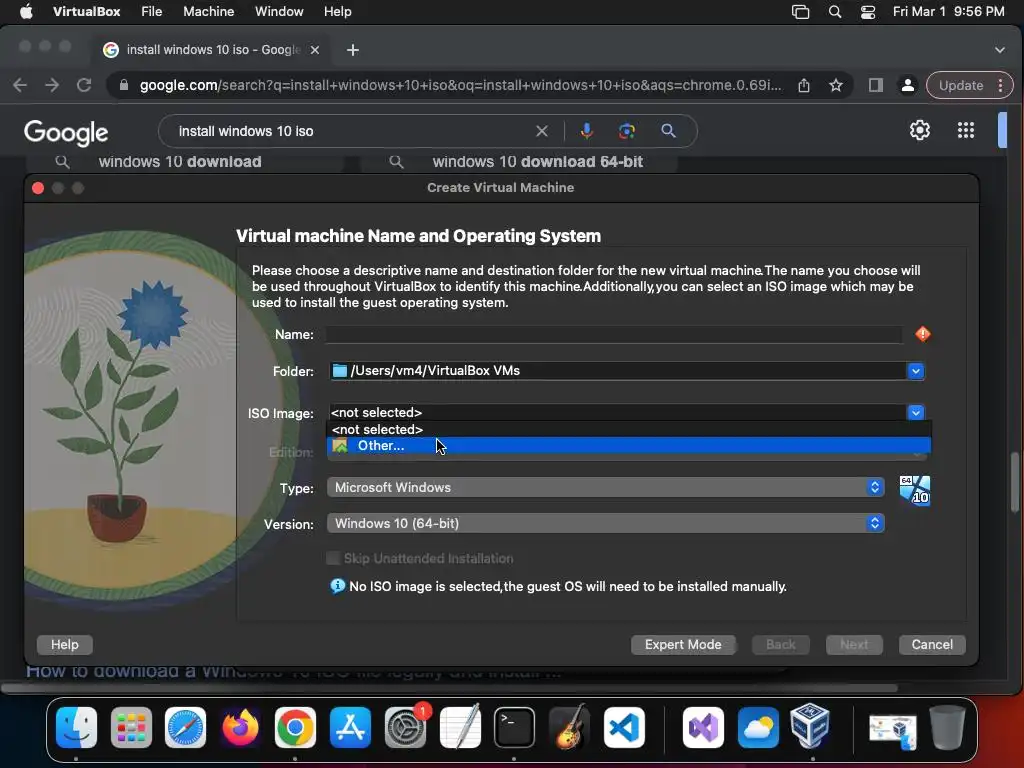This screenshot has width=1024, height=768.
Task: Click the Google search magnifier button
Action: pyautogui.click(x=668, y=131)
